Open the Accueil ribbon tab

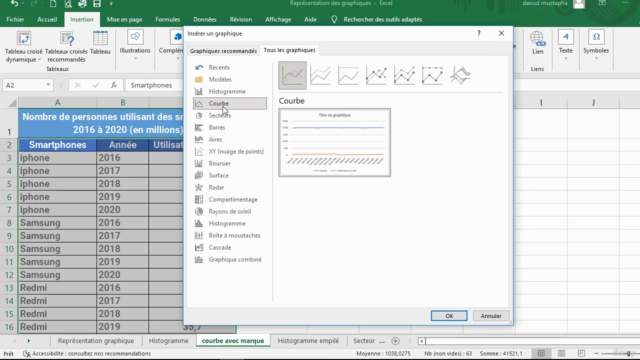point(47,19)
